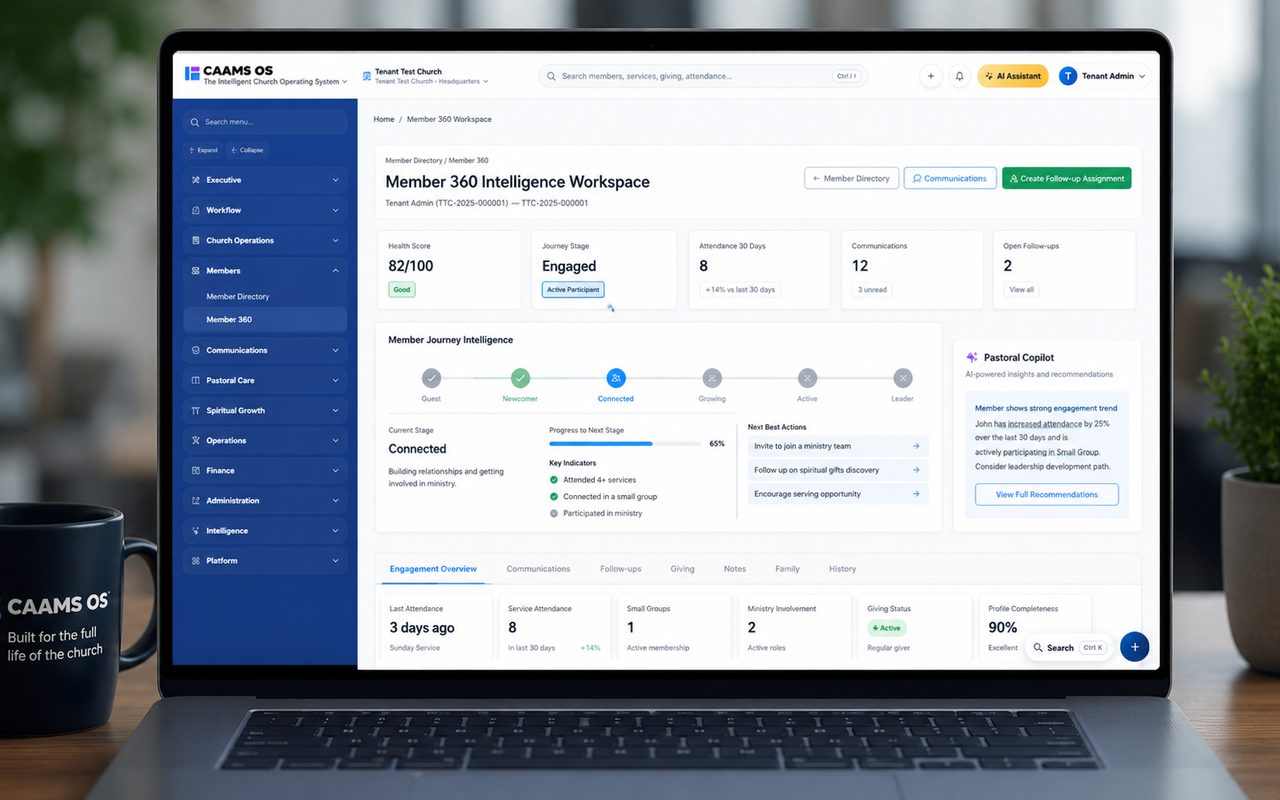1280x800 pixels.
Task: Switch to the Notes tab
Action: coord(735,569)
